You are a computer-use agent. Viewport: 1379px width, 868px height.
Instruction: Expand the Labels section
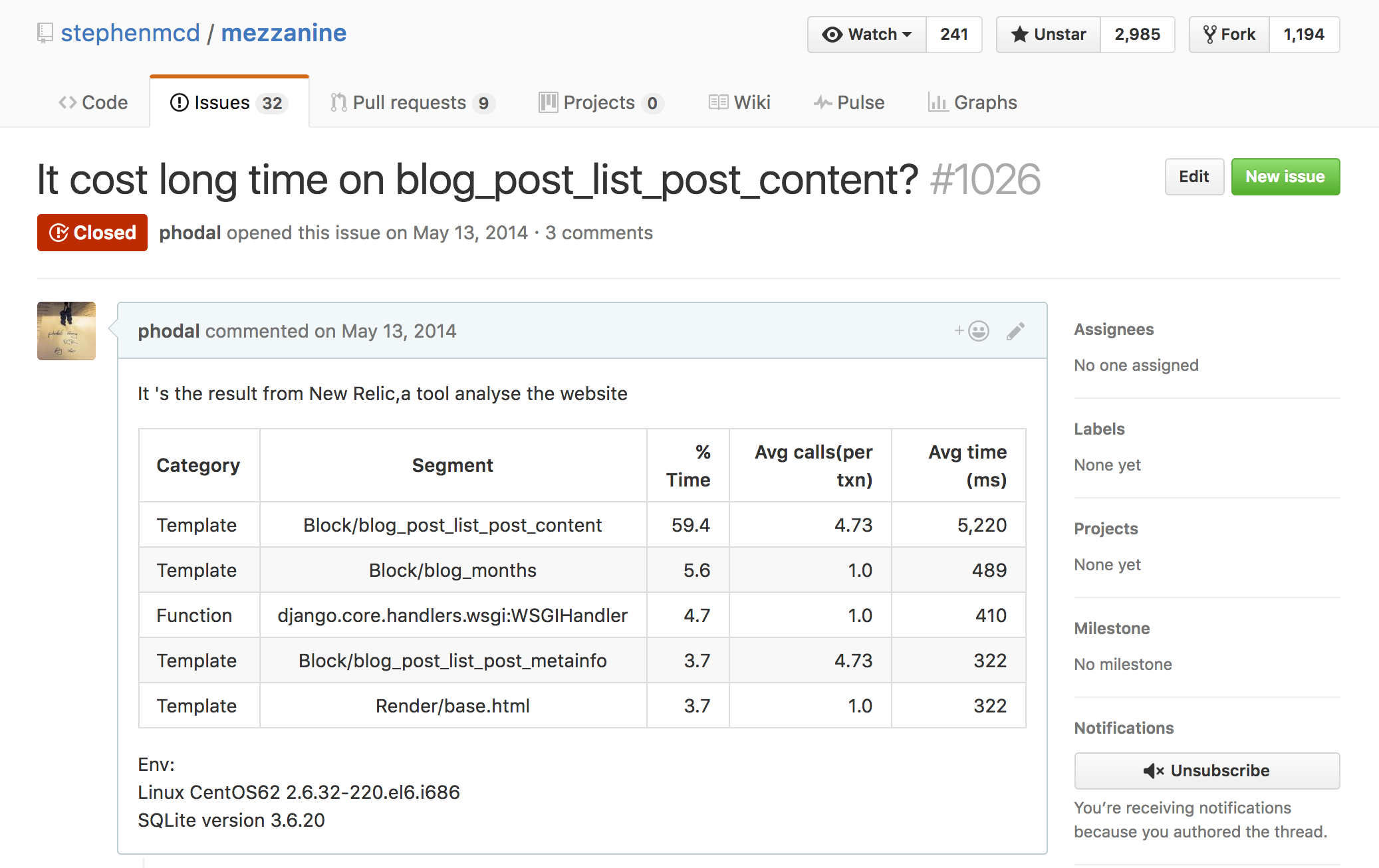point(1099,432)
